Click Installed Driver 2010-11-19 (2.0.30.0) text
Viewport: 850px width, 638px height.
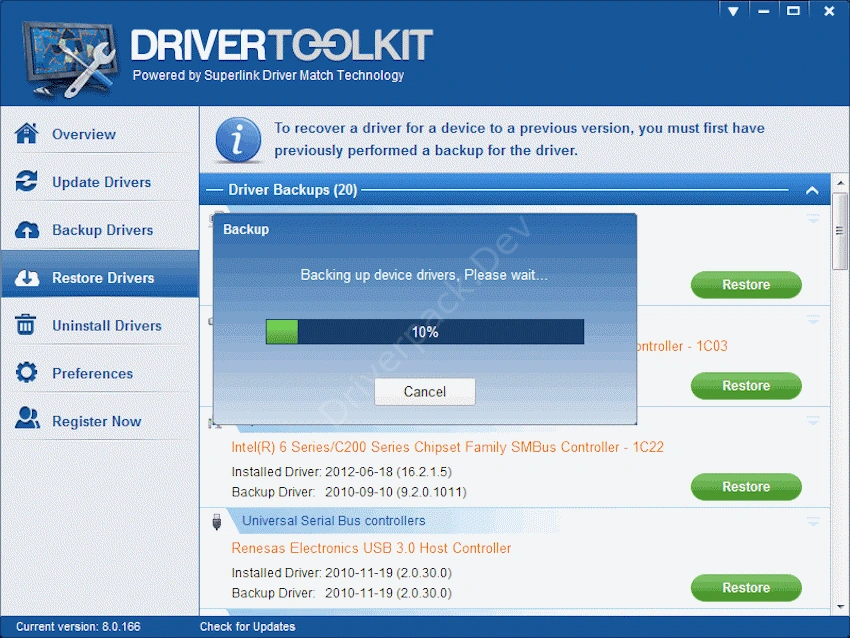[x=342, y=572]
